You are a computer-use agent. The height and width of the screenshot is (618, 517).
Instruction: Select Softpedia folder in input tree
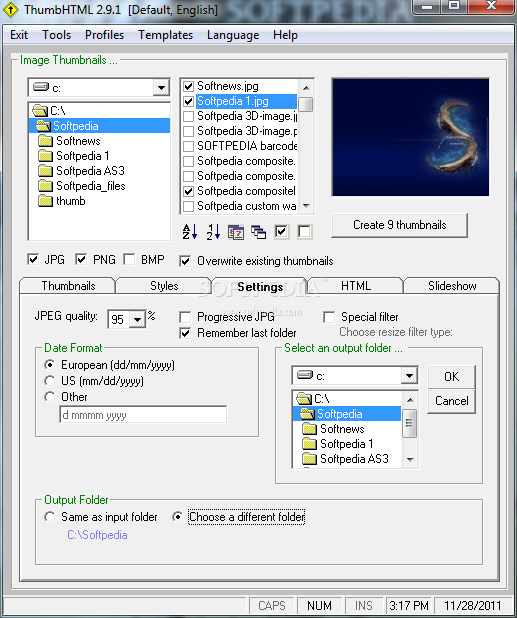(x=99, y=126)
